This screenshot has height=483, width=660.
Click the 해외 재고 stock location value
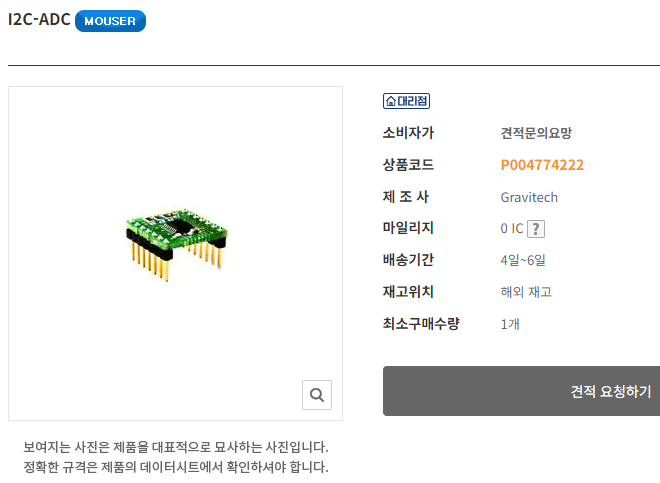pyautogui.click(x=526, y=292)
